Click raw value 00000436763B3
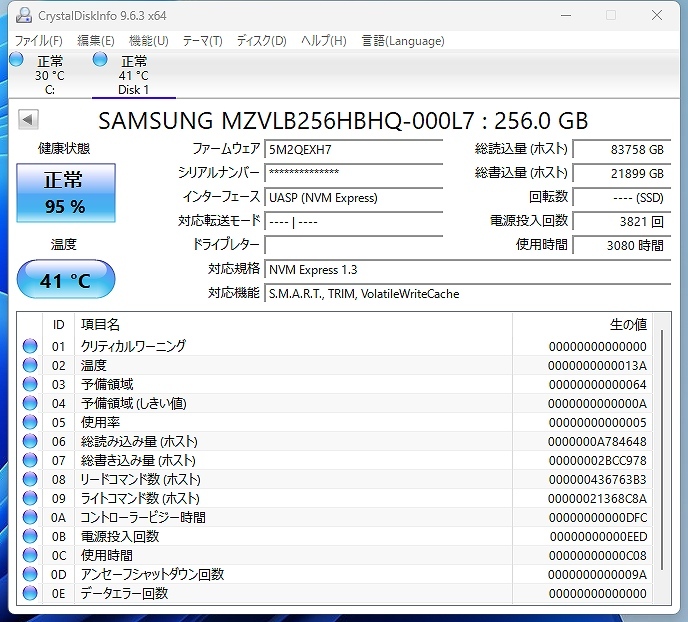 coord(597,479)
